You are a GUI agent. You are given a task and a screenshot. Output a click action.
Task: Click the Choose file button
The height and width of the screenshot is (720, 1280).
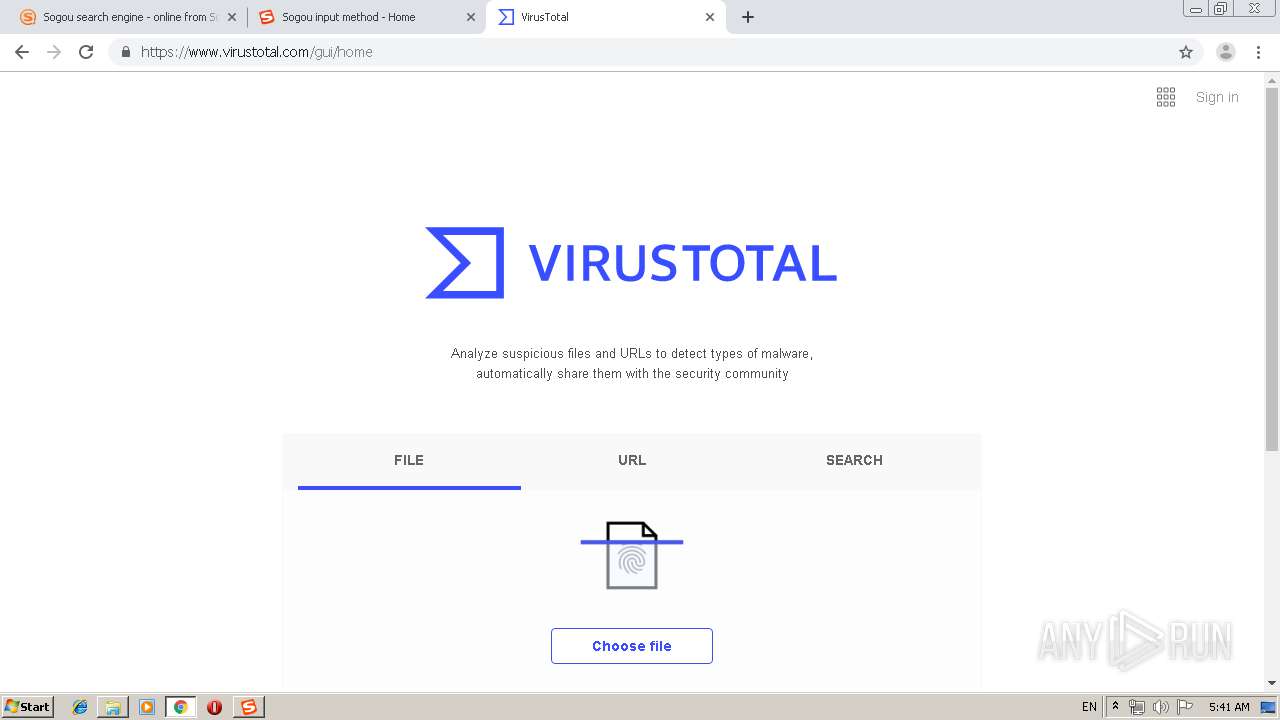tap(632, 646)
